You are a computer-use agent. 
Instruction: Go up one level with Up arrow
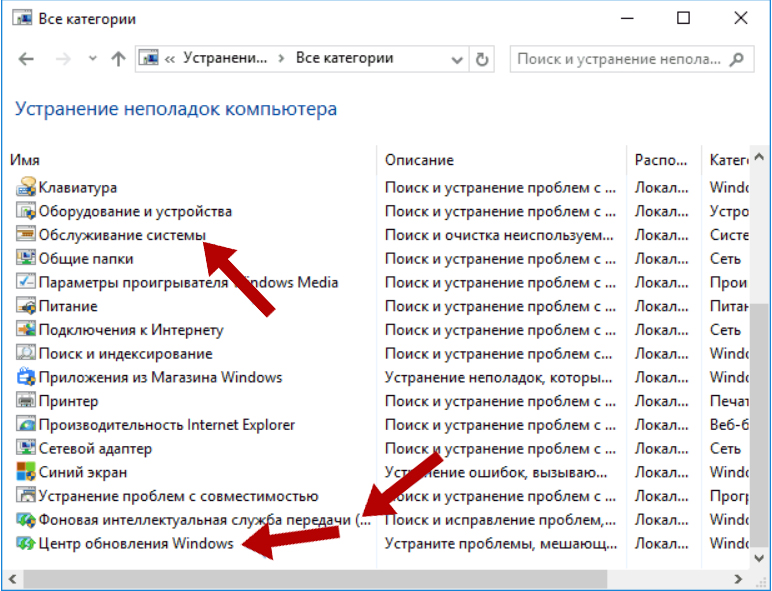pyautogui.click(x=118, y=59)
